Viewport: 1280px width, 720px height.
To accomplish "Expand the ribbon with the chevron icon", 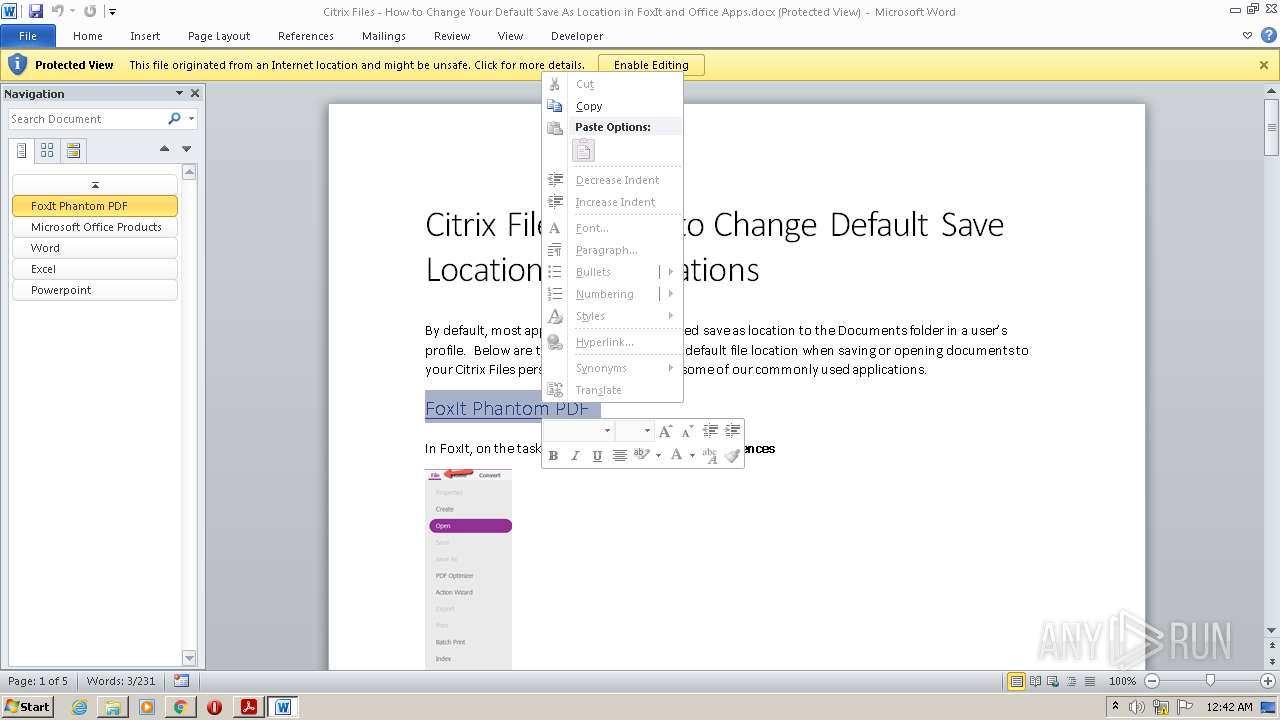I will pos(1247,35).
